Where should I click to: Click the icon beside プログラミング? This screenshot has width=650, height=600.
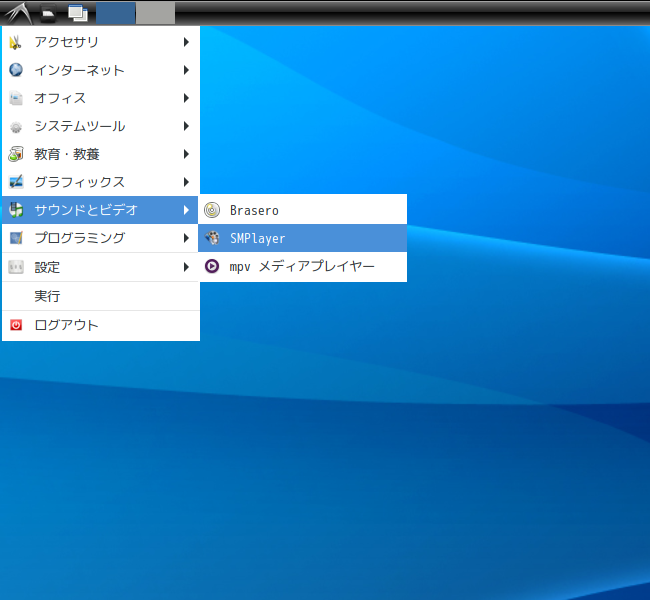[x=16, y=238]
